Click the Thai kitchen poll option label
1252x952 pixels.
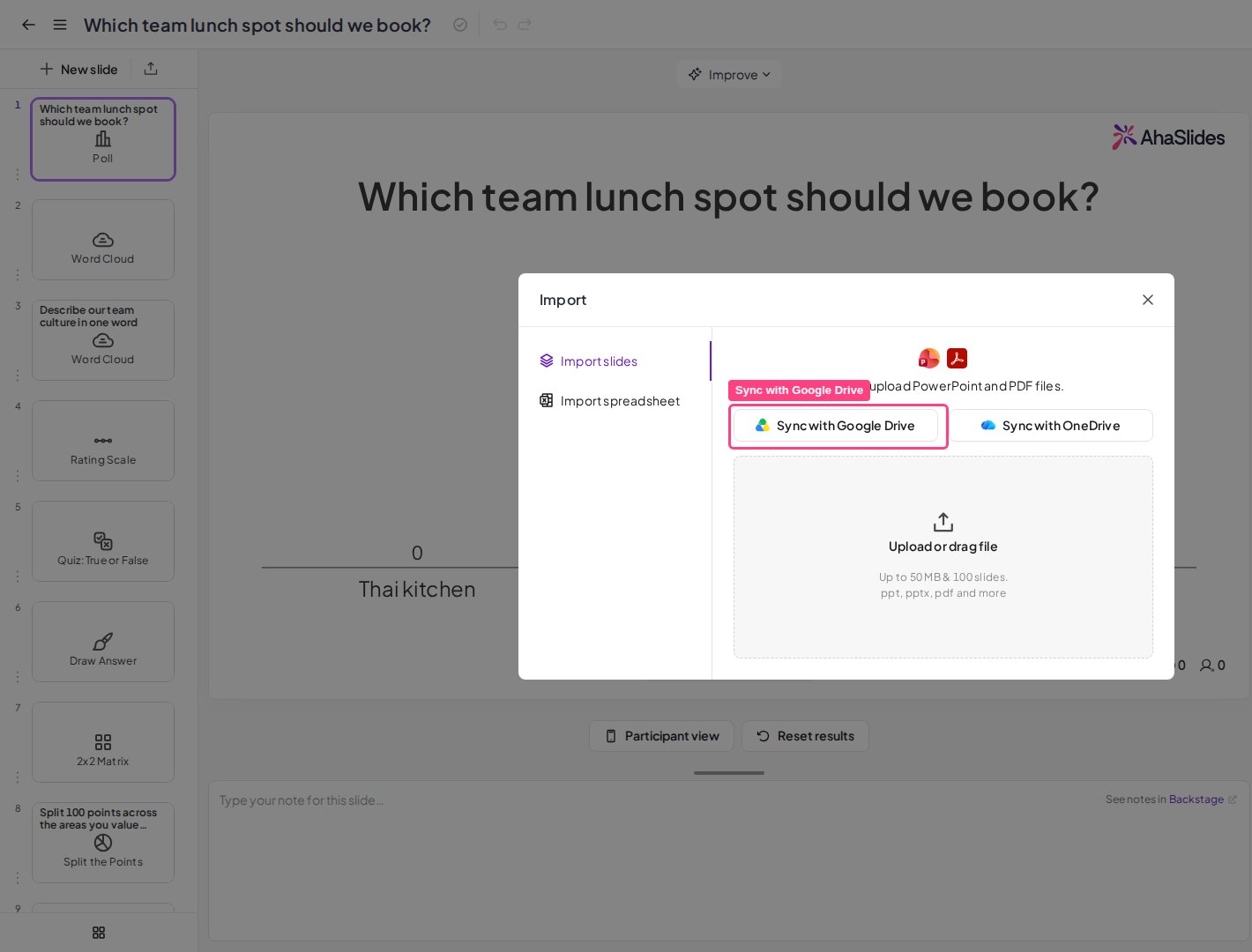pyautogui.click(x=417, y=590)
